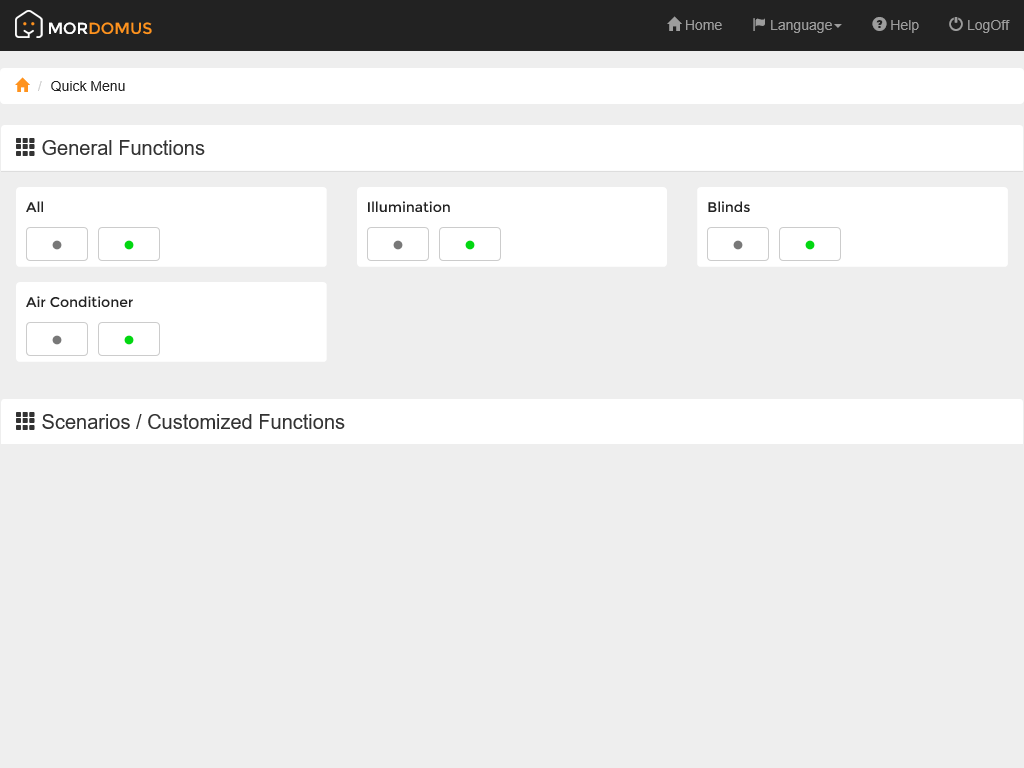
Task: Click the LogOff link text
Action: [x=988, y=25]
